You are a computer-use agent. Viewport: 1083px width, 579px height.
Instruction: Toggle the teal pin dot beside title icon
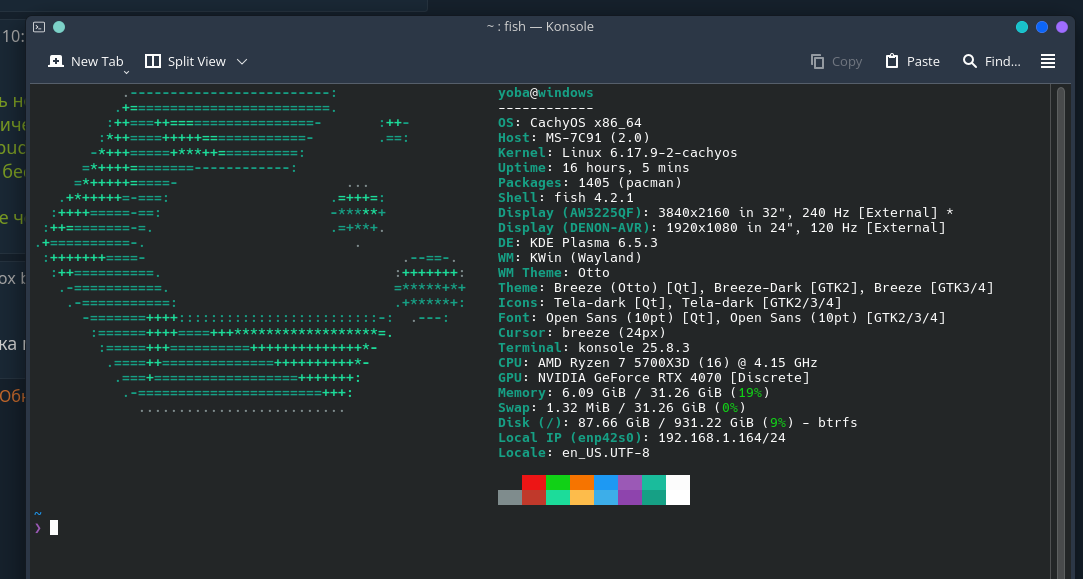pos(59,27)
